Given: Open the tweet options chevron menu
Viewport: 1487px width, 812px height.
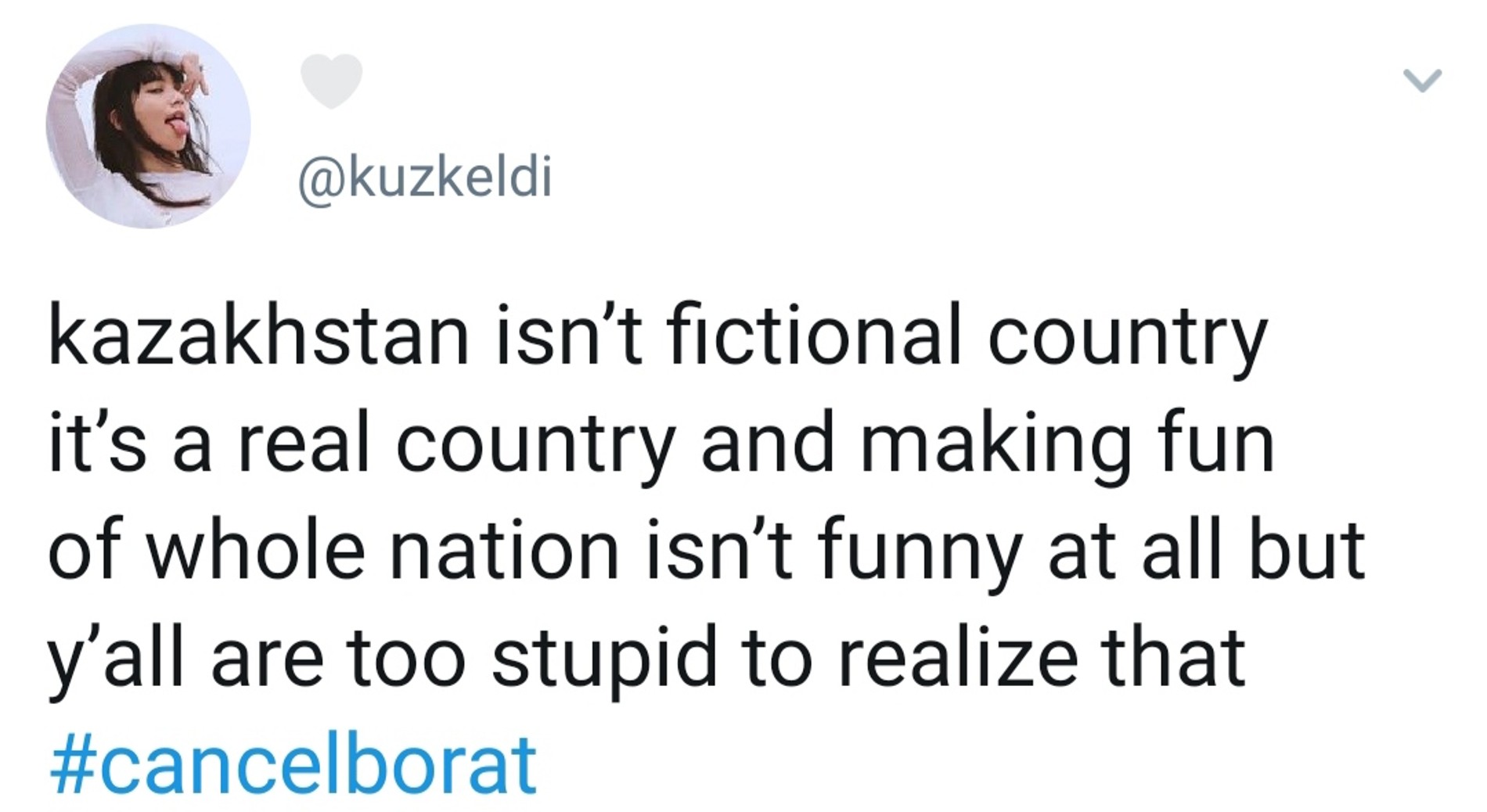Looking at the screenshot, I should click(1422, 81).
